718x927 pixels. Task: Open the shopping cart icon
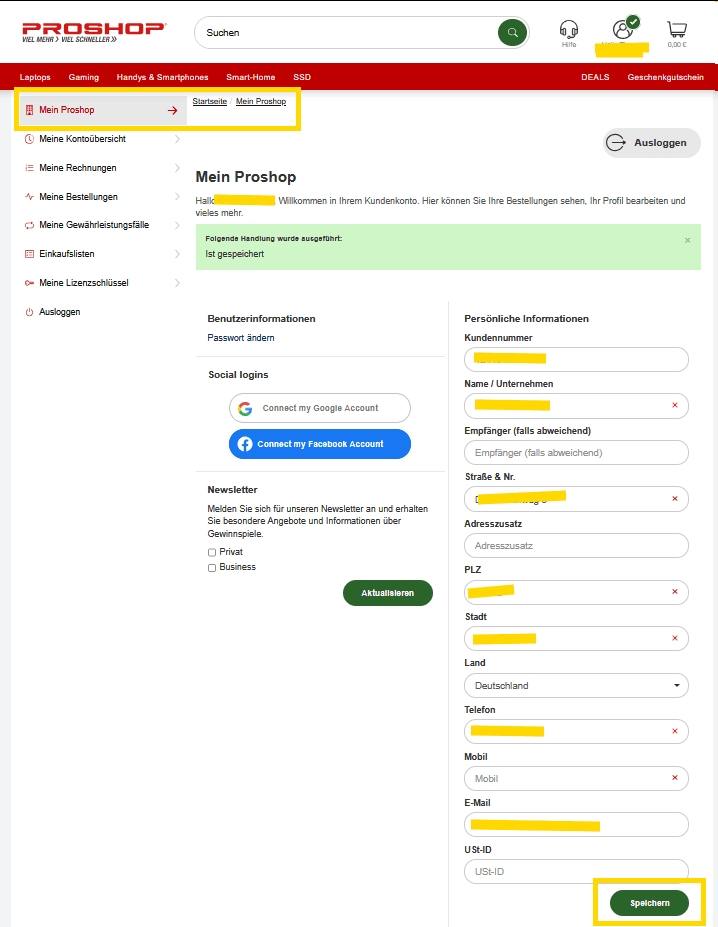677,29
